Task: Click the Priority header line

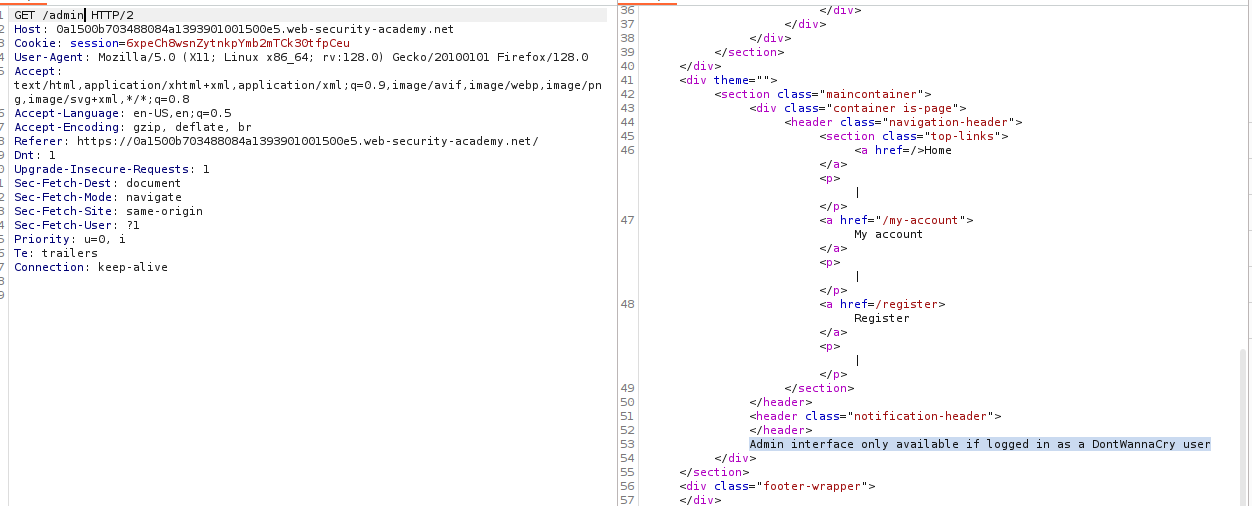Action: click(x=69, y=239)
